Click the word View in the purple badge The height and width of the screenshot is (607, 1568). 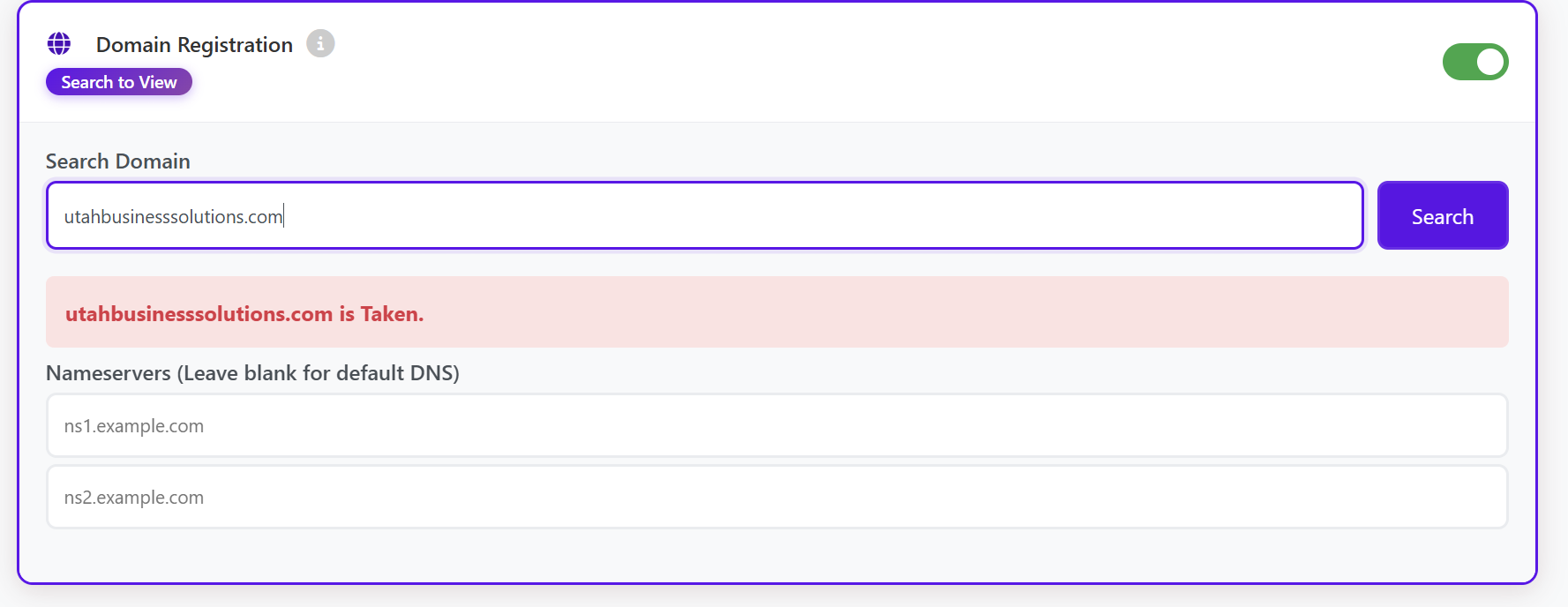click(x=158, y=82)
